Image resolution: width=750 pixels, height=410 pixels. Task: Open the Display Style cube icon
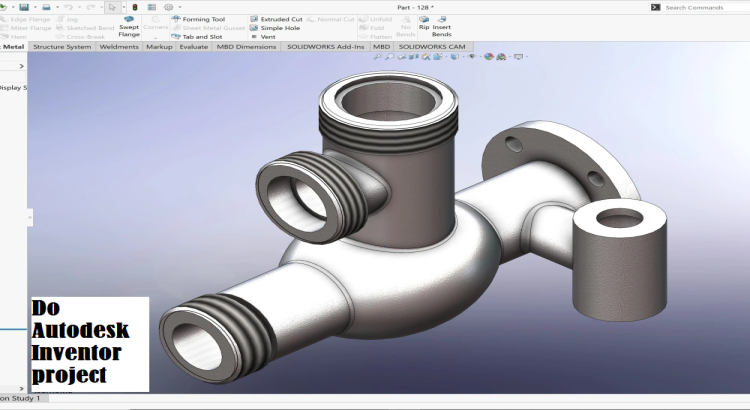click(x=454, y=56)
